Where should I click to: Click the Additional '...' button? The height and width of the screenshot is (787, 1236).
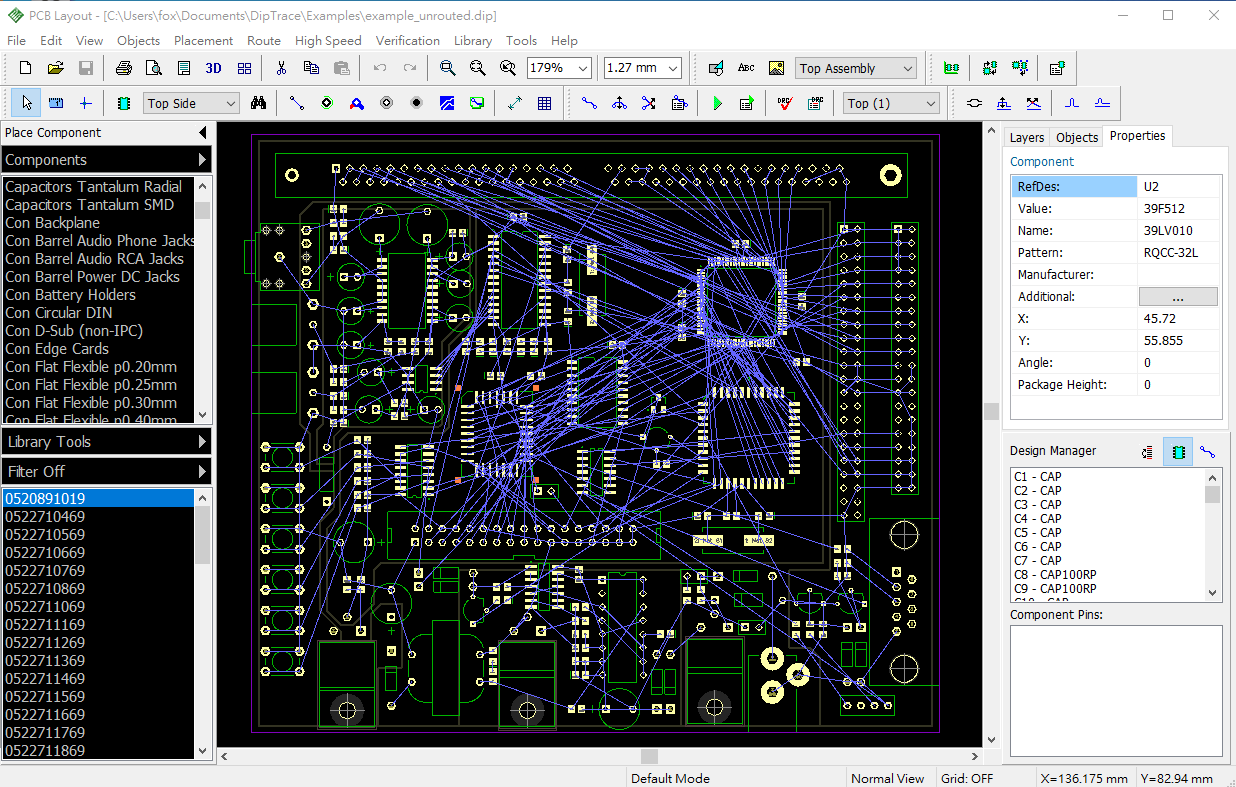[1178, 297]
